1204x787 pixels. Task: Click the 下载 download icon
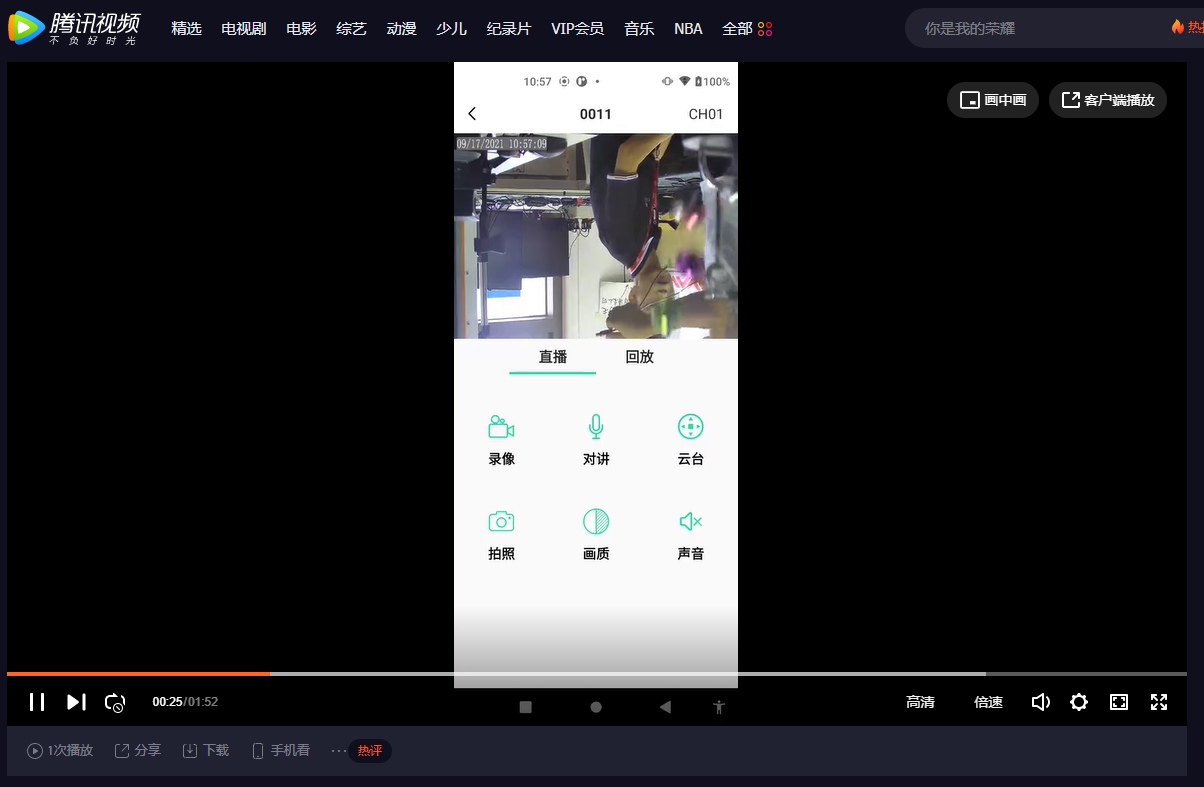190,750
